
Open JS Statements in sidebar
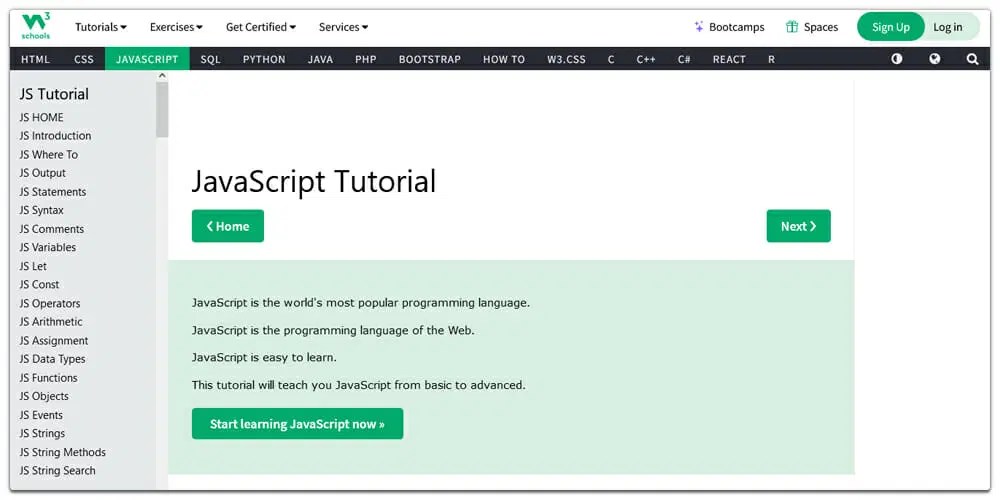tap(53, 192)
